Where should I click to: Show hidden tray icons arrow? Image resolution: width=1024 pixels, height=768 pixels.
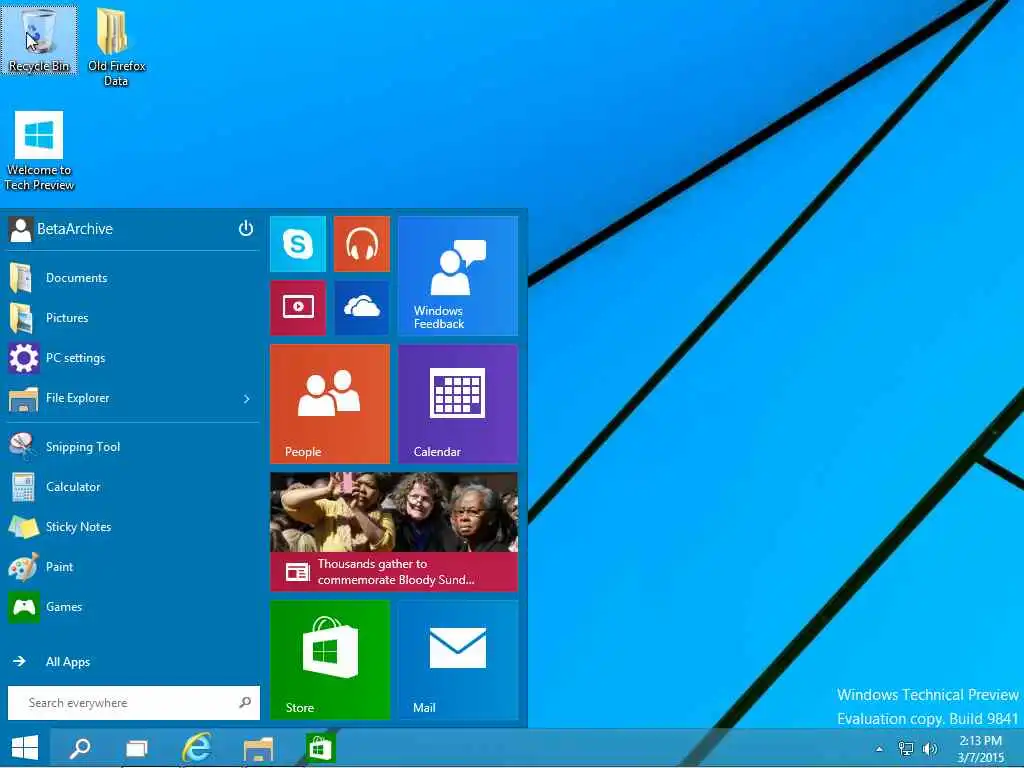coord(879,749)
